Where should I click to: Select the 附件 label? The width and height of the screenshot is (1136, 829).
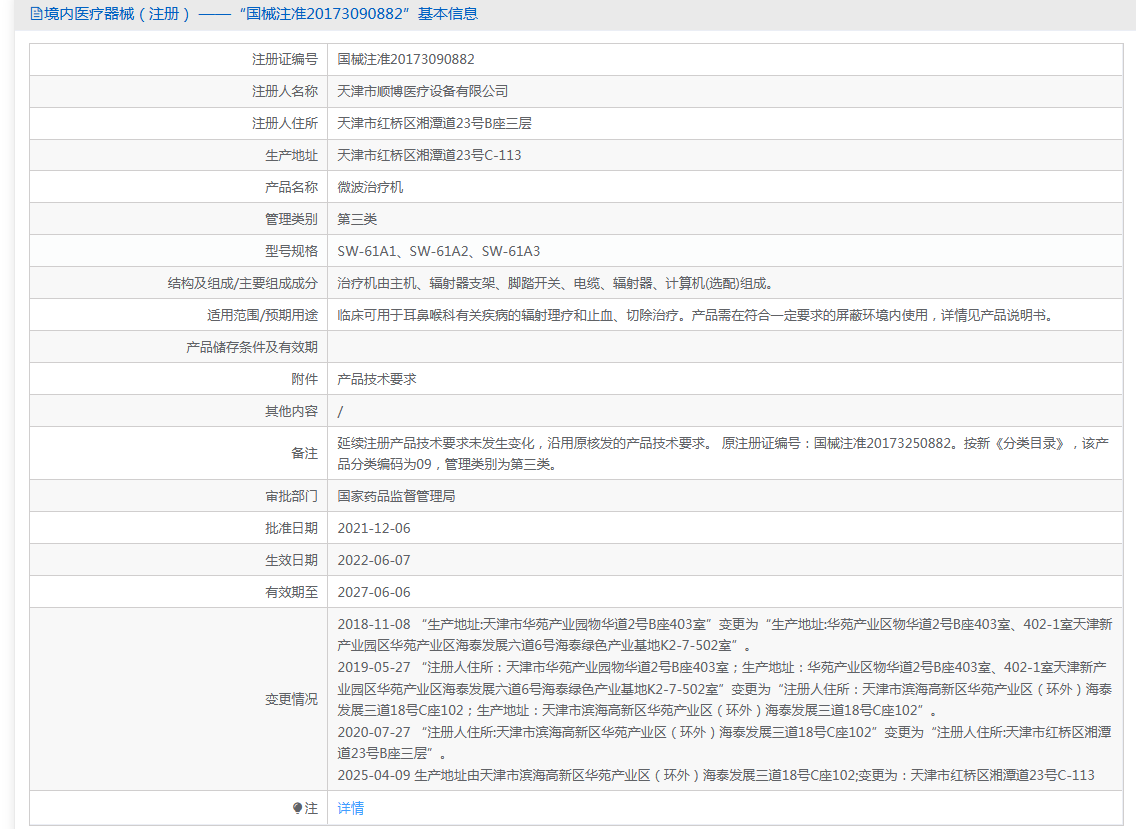point(304,379)
